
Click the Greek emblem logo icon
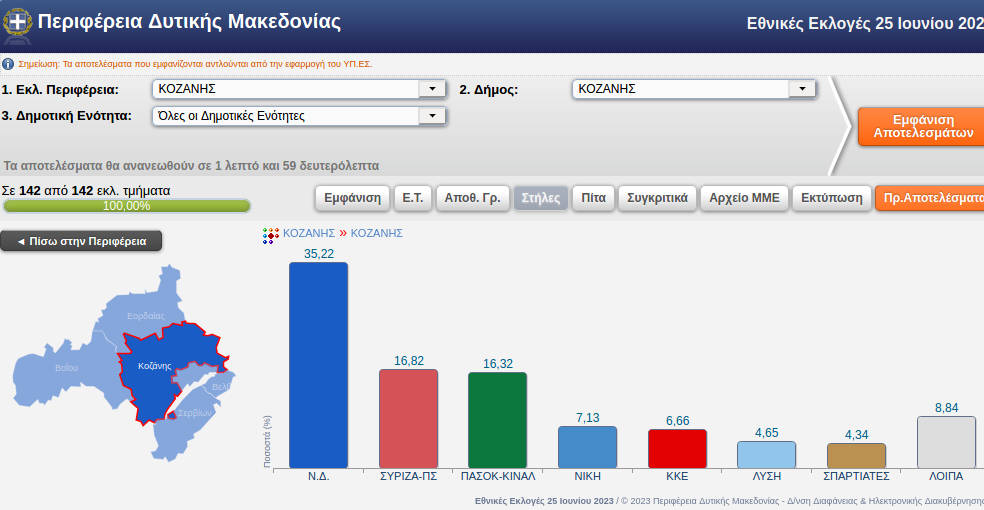pos(17,21)
